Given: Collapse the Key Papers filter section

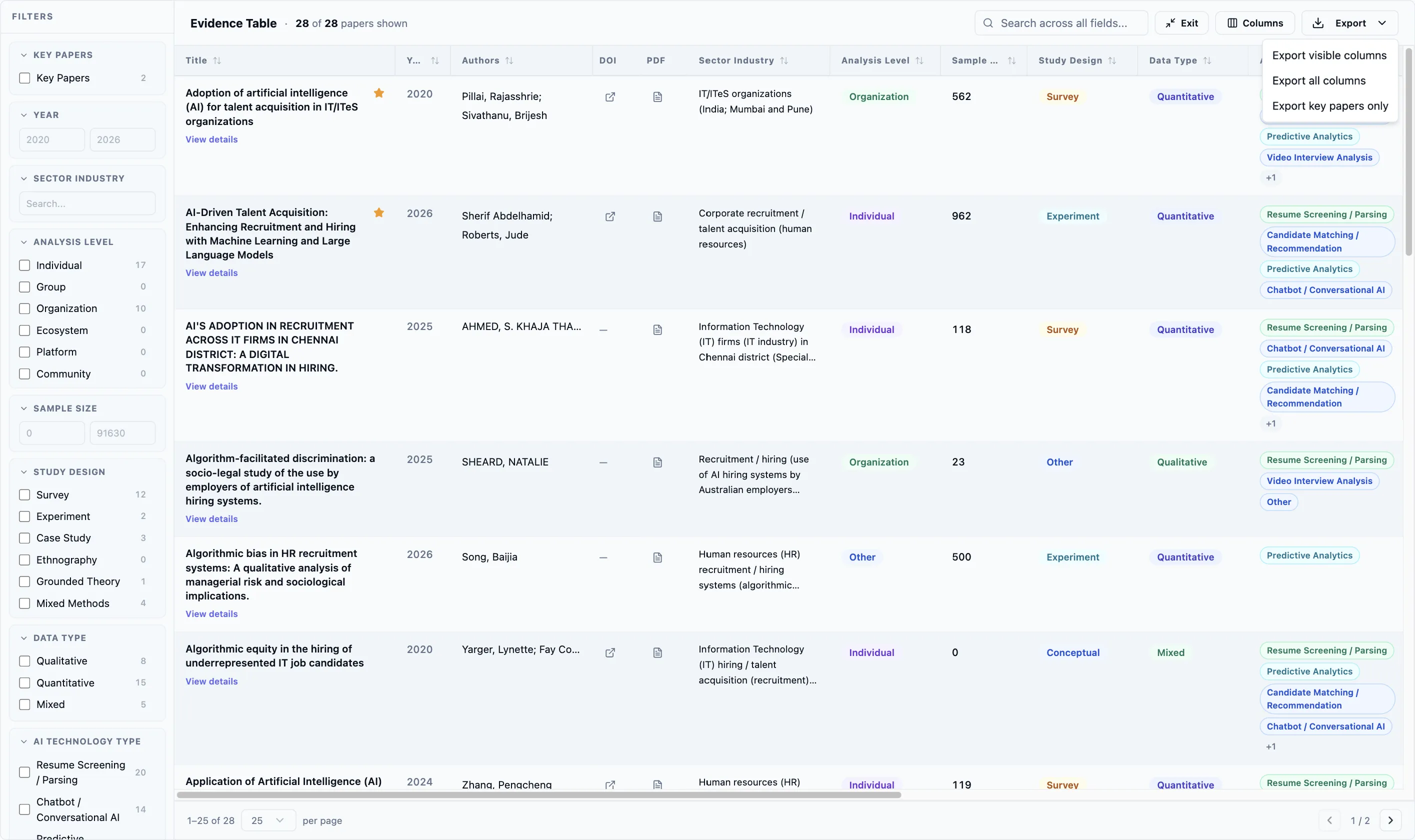Looking at the screenshot, I should (24, 55).
